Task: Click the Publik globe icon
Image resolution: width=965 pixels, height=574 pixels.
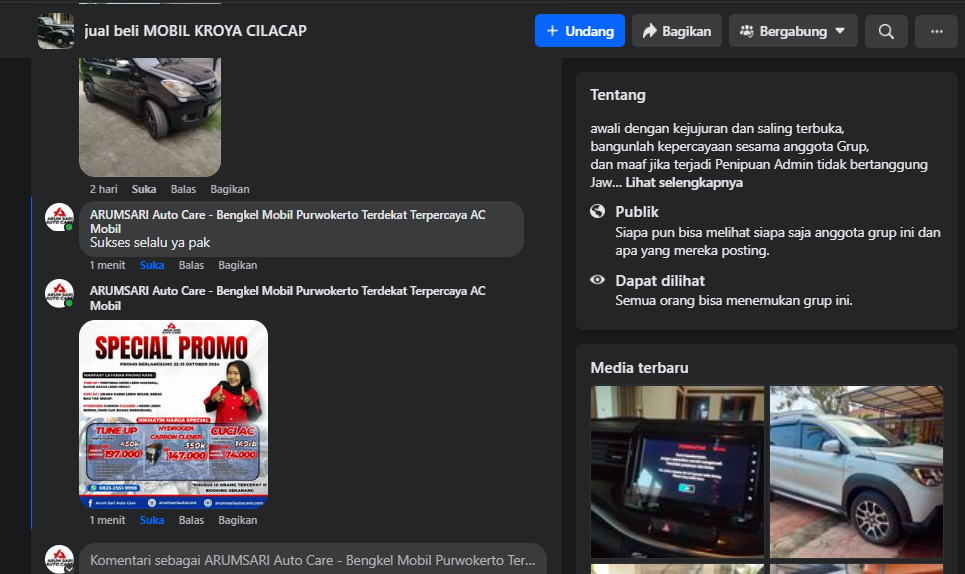Action: tap(598, 211)
